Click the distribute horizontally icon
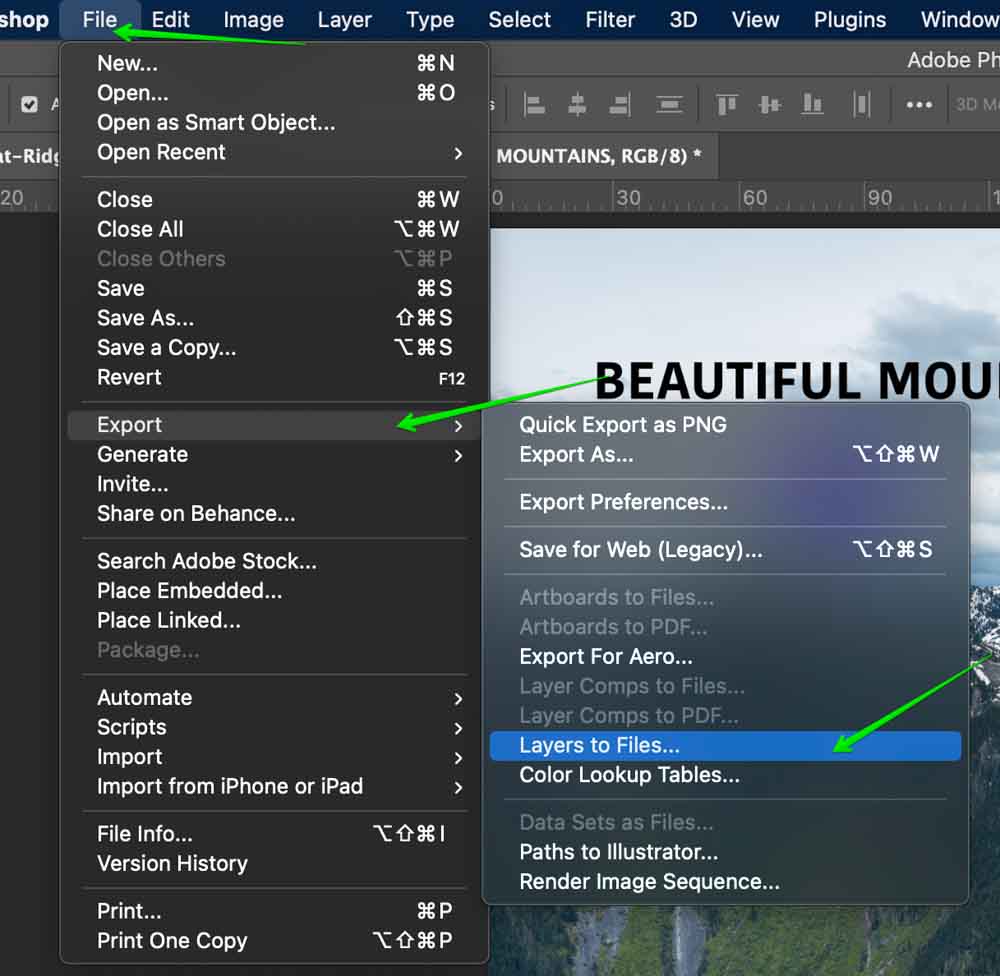The height and width of the screenshot is (976, 1000). (x=862, y=105)
